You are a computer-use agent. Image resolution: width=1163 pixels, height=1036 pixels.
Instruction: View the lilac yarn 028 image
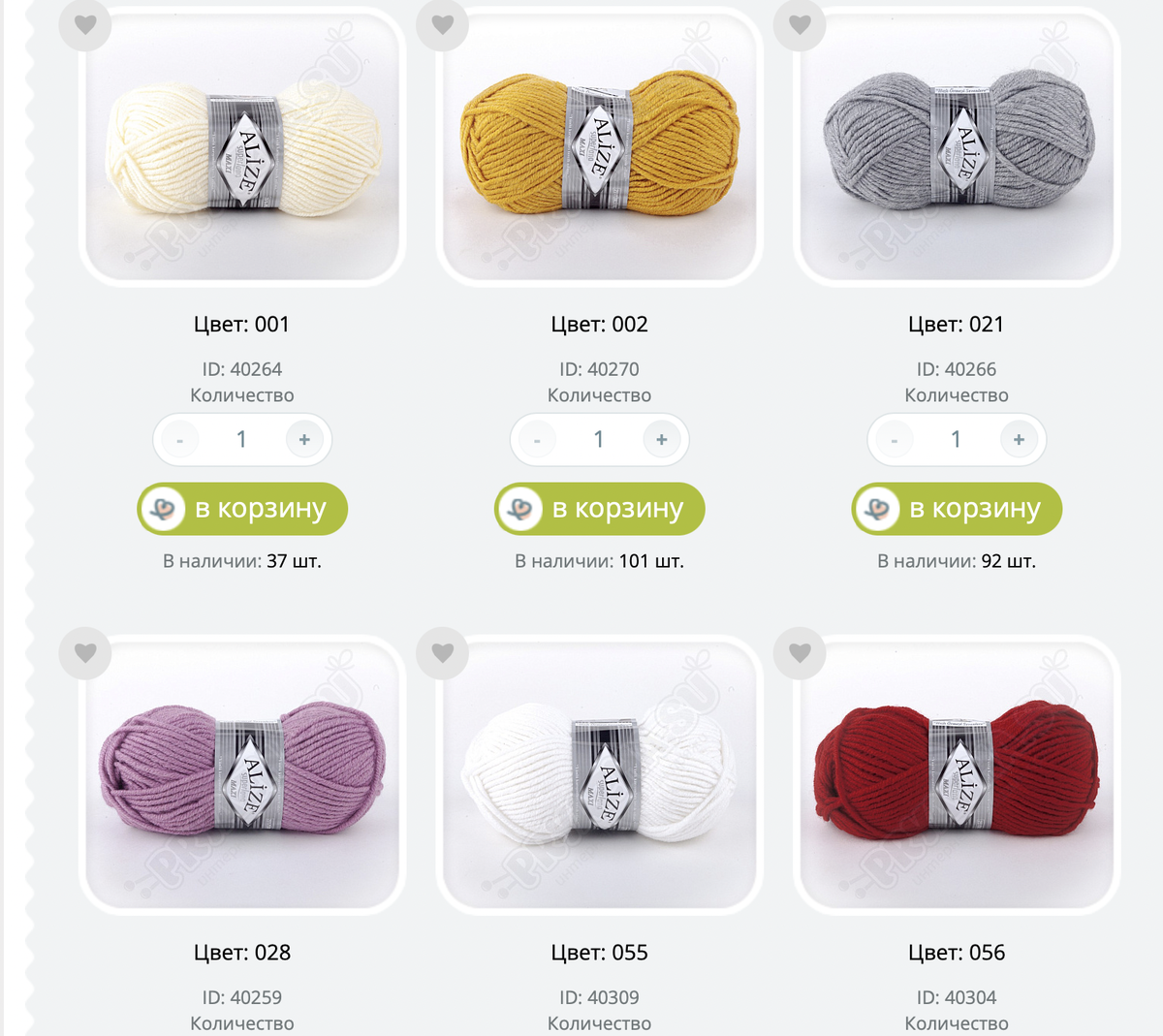[242, 773]
